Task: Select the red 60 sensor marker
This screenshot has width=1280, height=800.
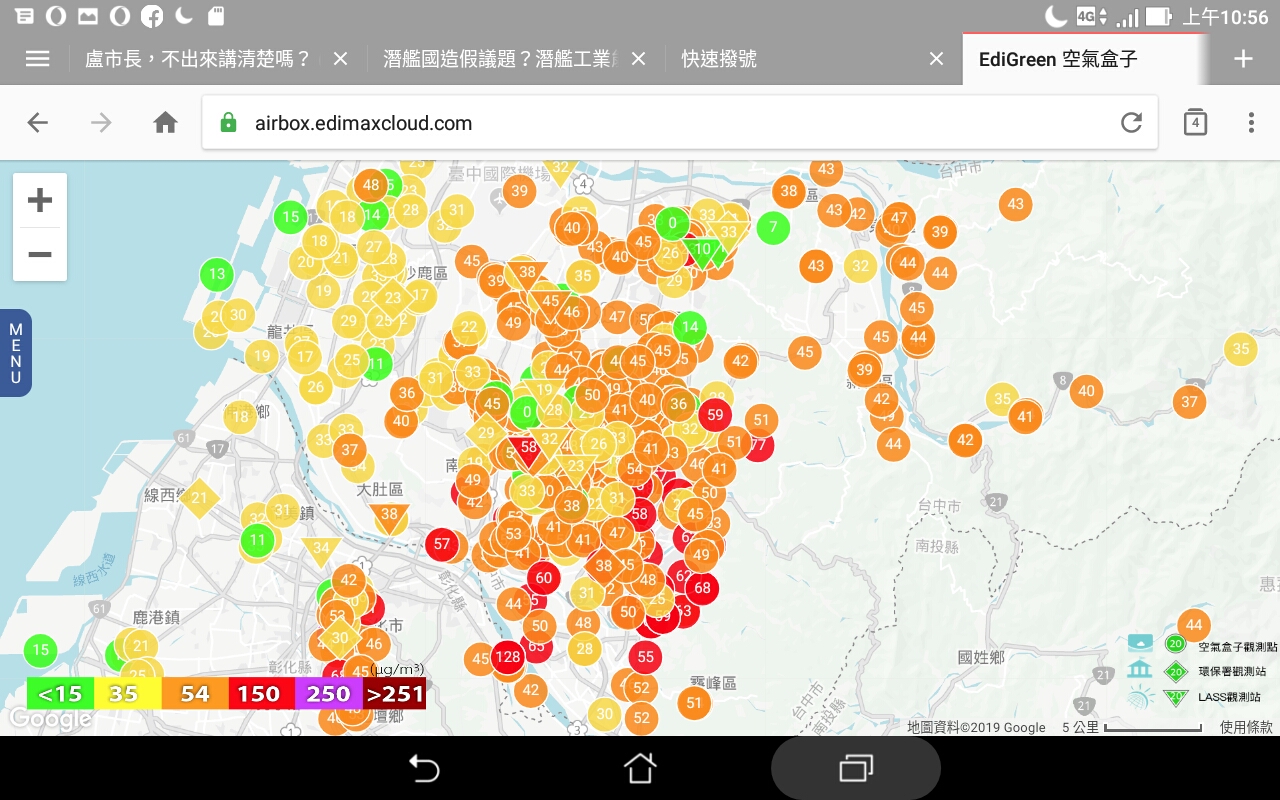Action: tap(544, 577)
